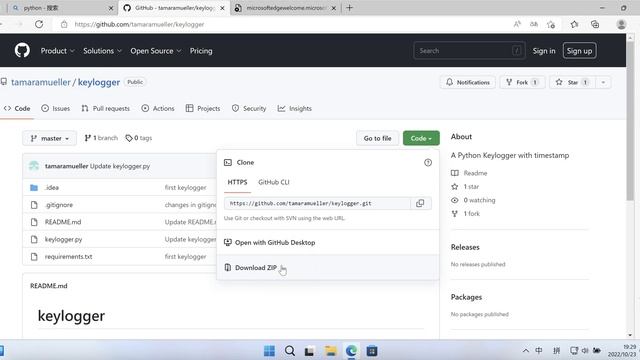This screenshot has width=640, height=360.
Task: Toggle the green Code dropdown button
Action: [x=421, y=138]
